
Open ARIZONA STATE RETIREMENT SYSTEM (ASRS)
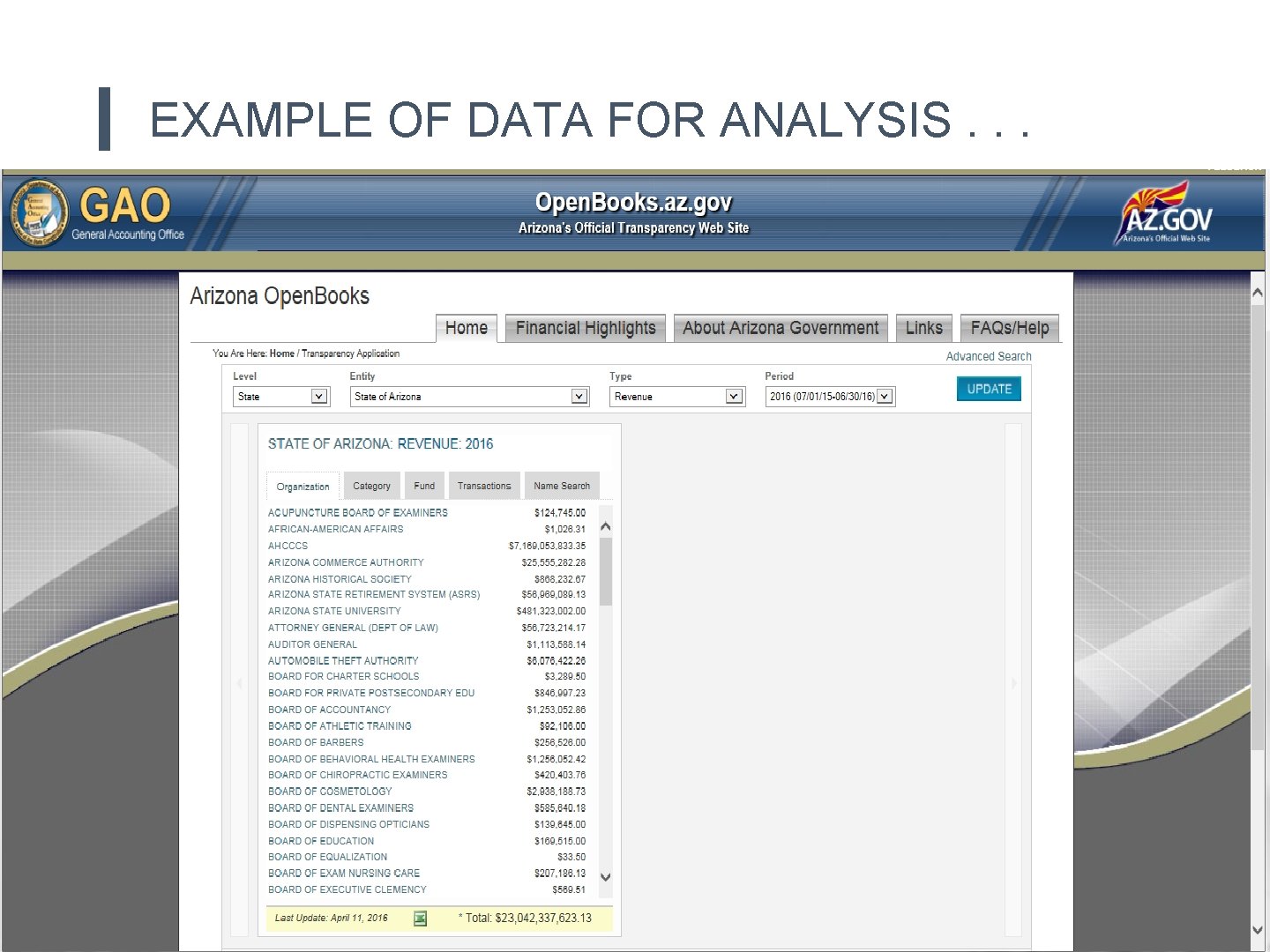click(374, 595)
